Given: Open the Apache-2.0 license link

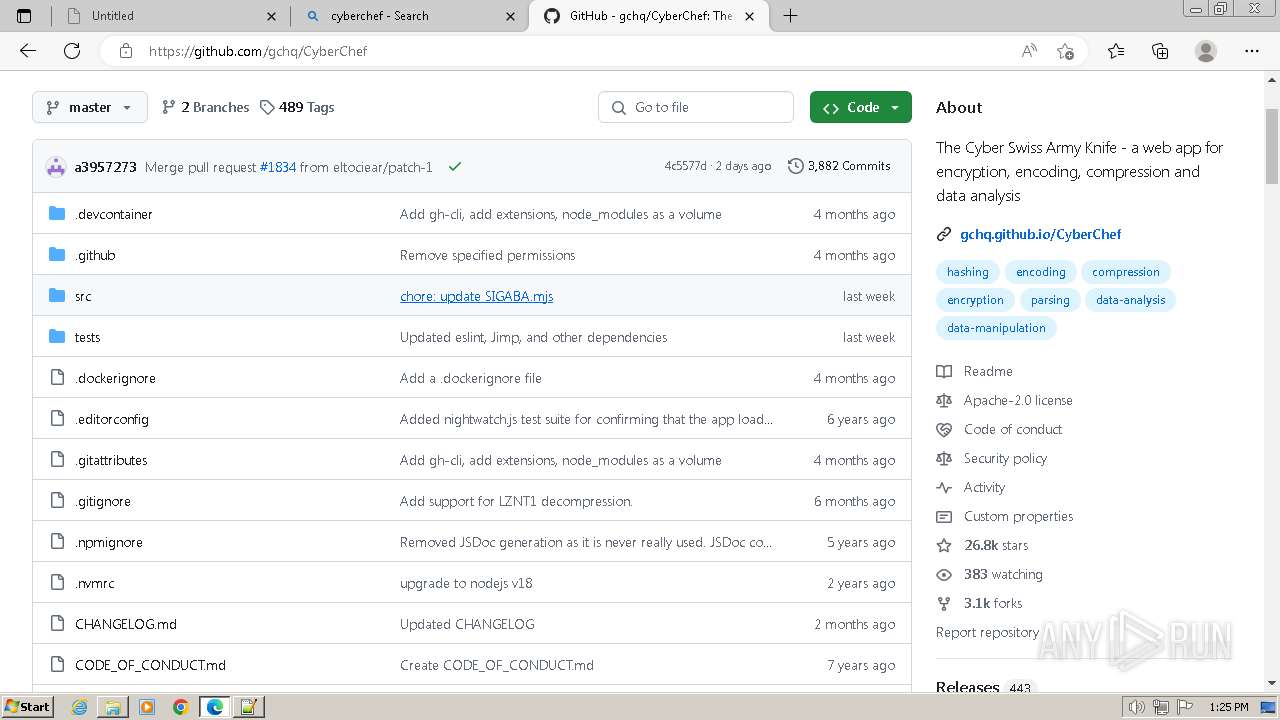Looking at the screenshot, I should [x=1018, y=400].
